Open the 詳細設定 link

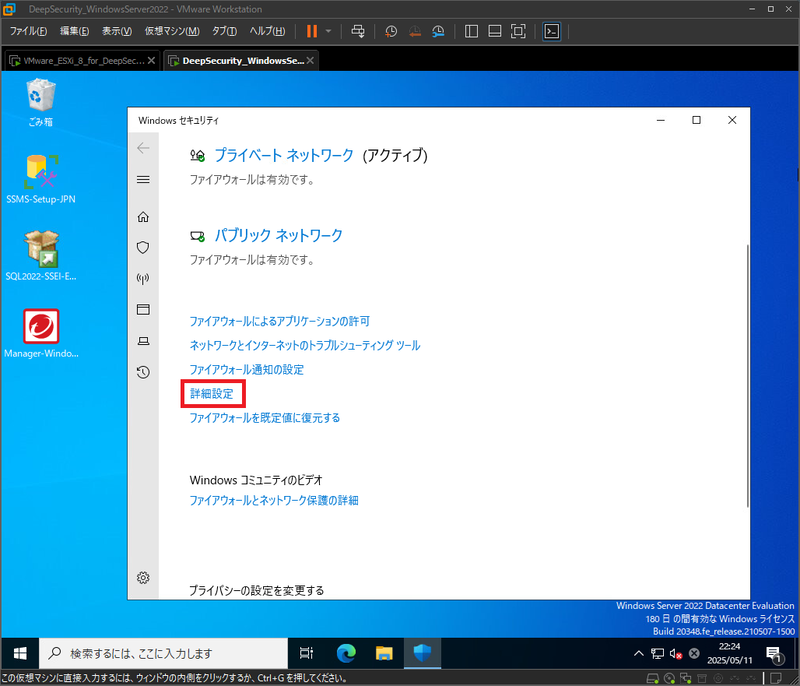212,394
